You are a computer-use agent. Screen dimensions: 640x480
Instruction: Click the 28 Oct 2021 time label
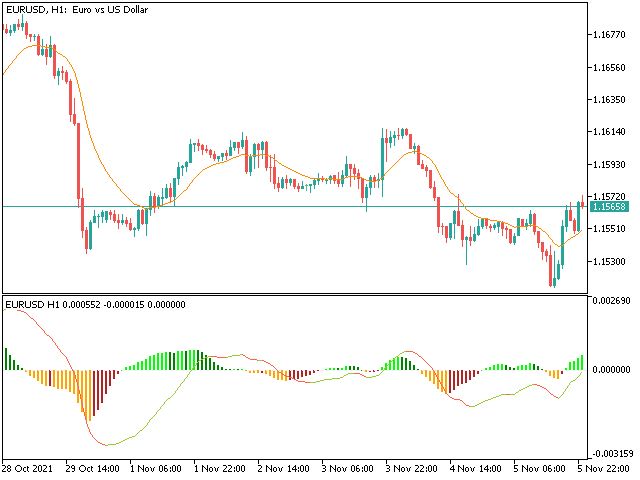coord(27,468)
